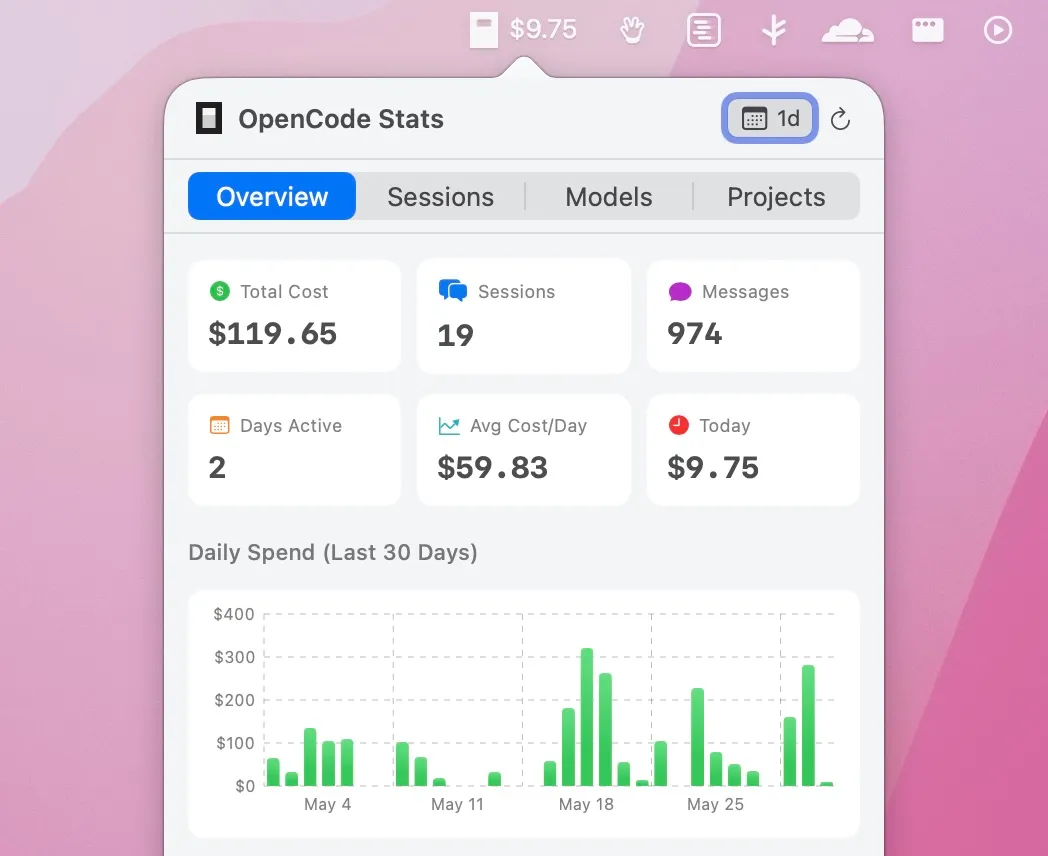Click the Avg Cost/Day trend chart icon
The width and height of the screenshot is (1048, 856).
(x=449, y=426)
